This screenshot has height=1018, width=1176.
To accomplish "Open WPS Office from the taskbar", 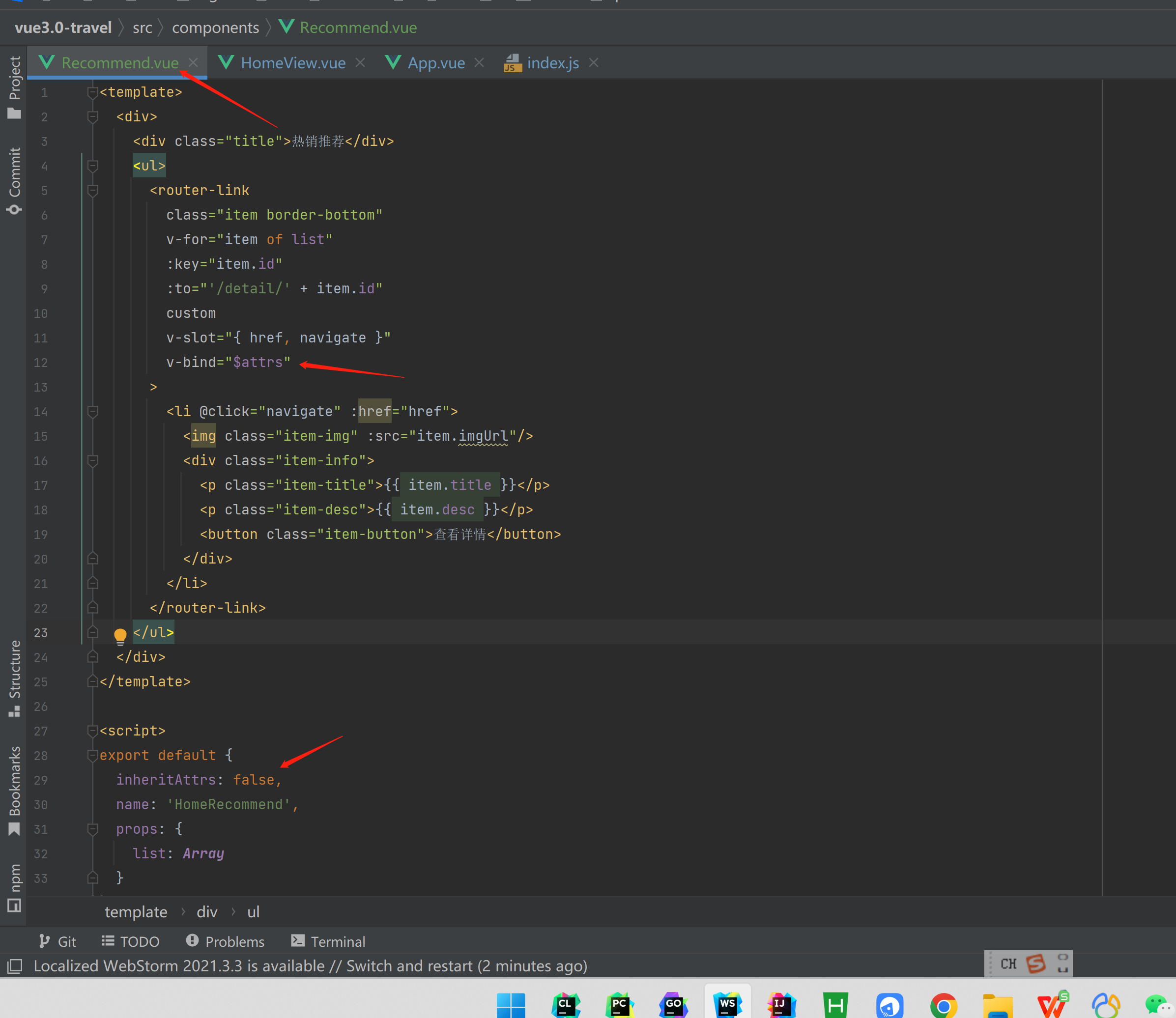I will [x=1052, y=1005].
